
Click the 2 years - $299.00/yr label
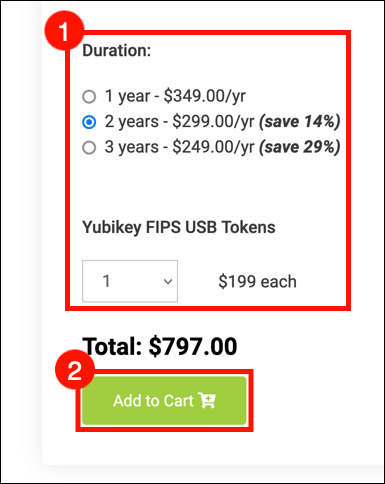coord(180,121)
